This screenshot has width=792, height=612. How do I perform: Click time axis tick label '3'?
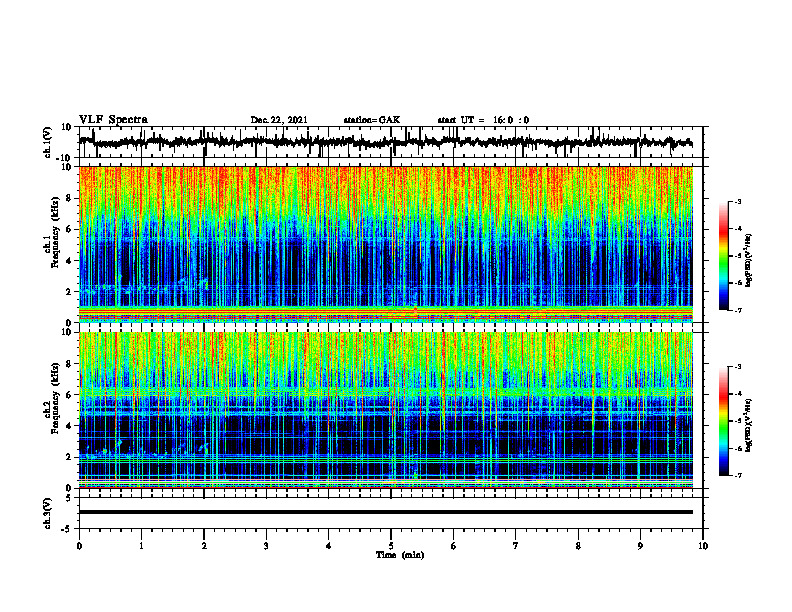click(x=266, y=546)
